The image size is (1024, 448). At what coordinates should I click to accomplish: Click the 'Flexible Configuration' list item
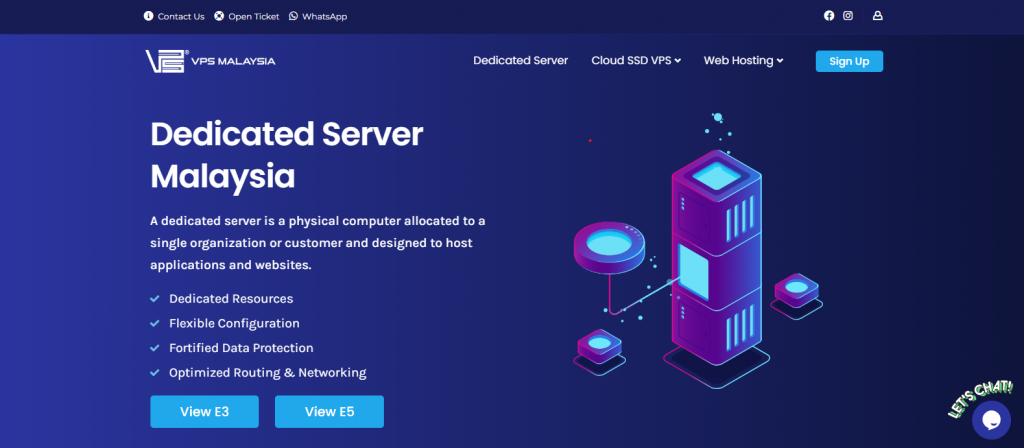click(234, 323)
